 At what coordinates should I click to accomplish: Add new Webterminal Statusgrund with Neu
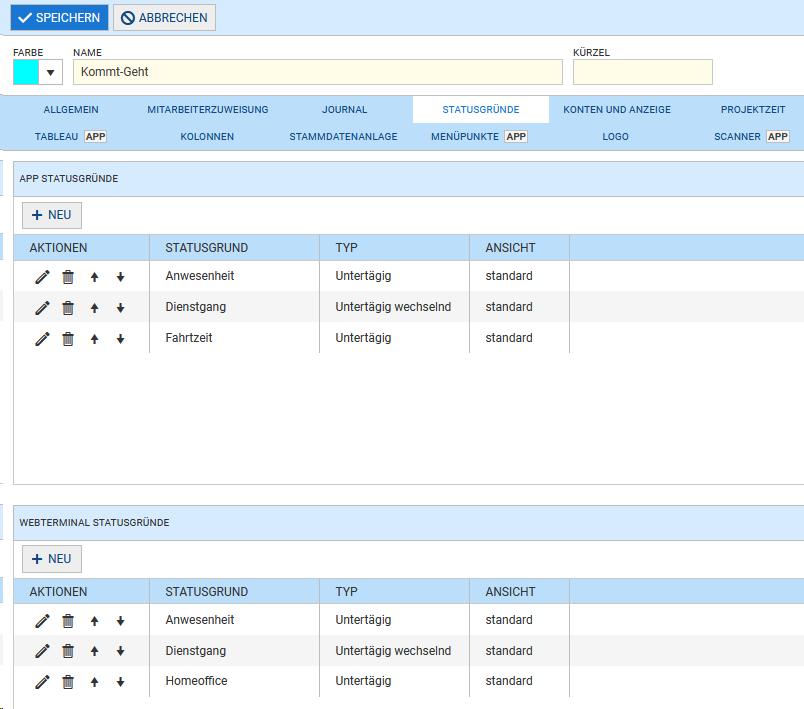pos(52,559)
